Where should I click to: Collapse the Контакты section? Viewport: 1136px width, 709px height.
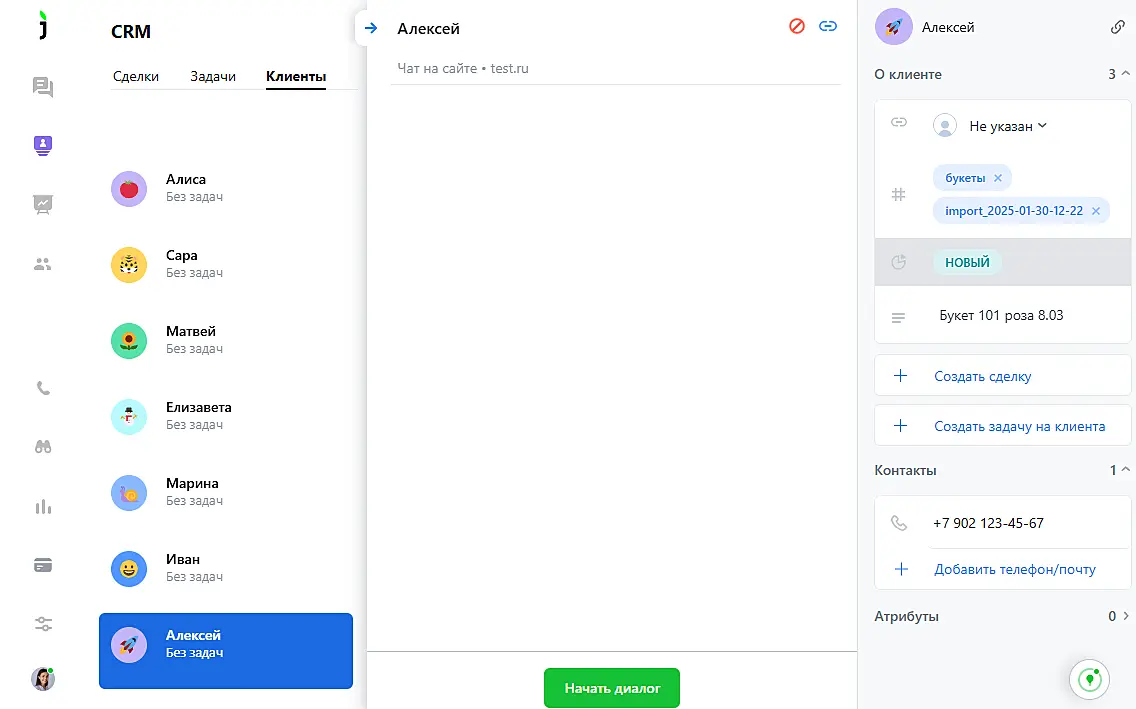tap(1125, 470)
